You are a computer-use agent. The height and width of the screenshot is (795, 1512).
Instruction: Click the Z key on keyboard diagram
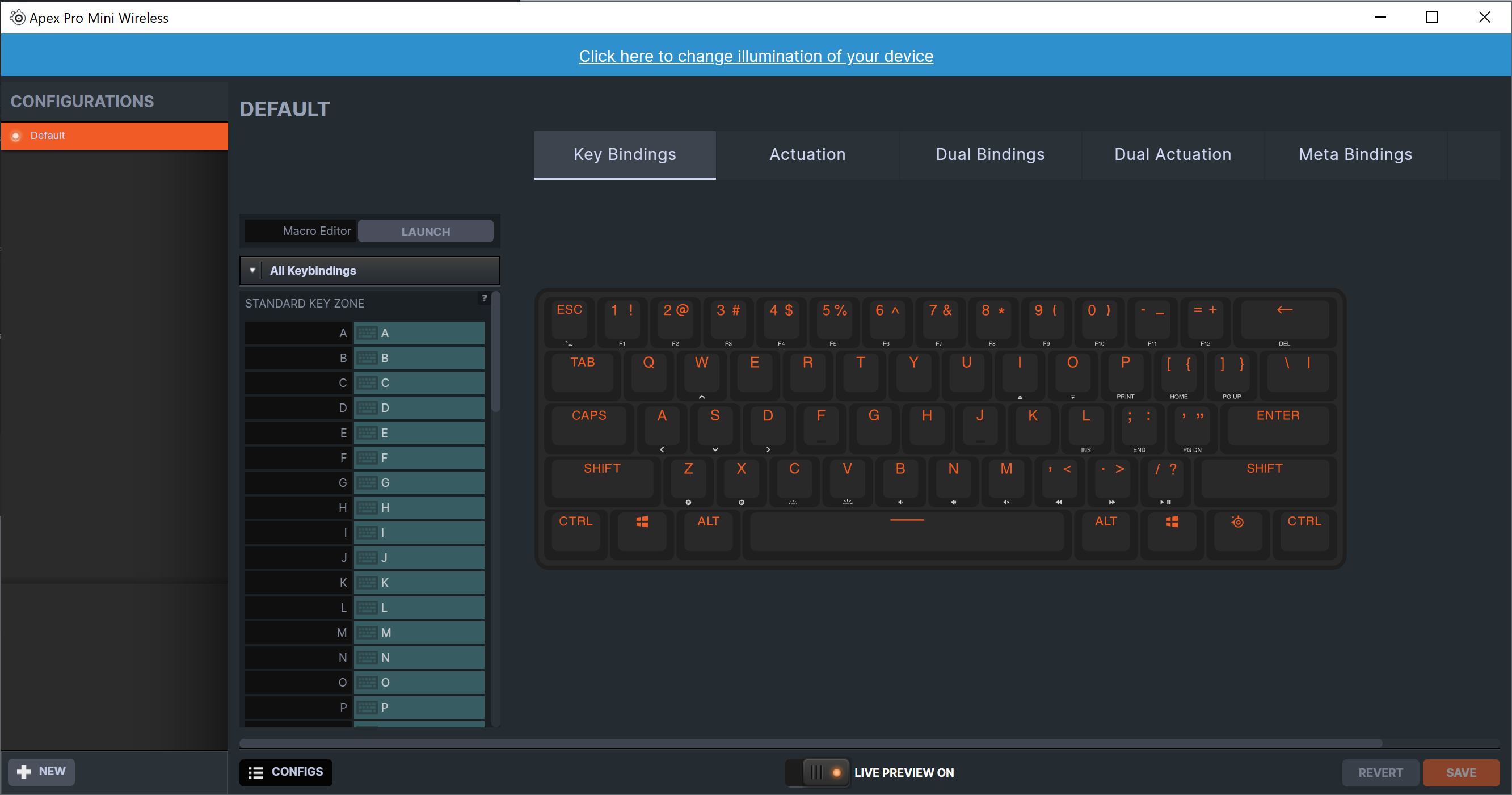coord(689,481)
